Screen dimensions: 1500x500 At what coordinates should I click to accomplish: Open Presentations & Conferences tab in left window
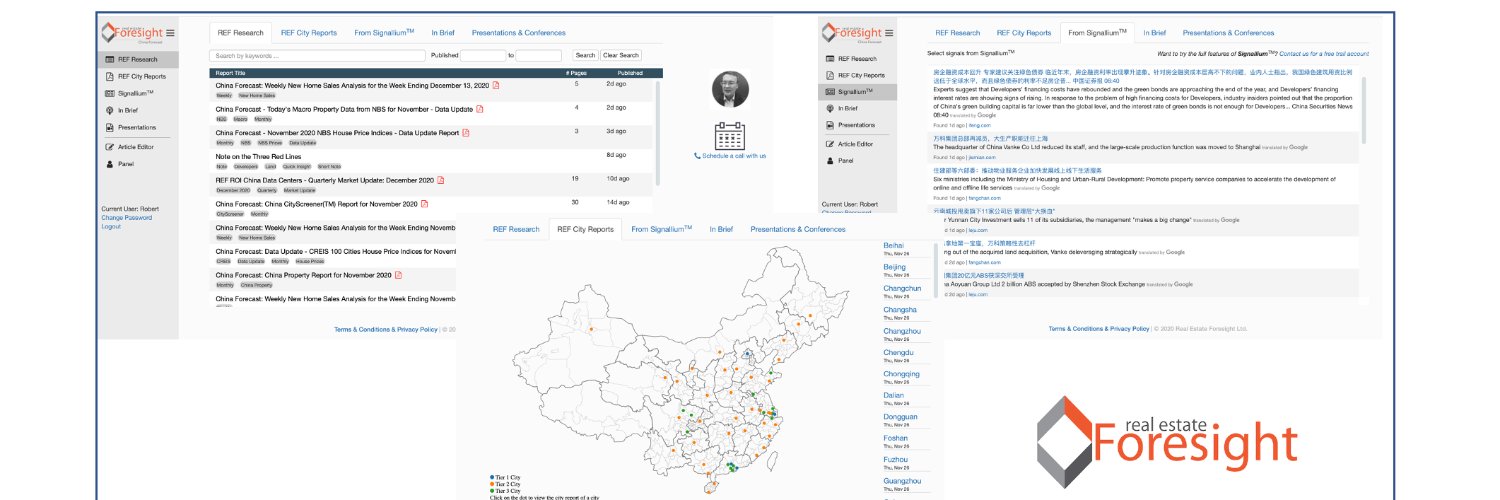518,33
